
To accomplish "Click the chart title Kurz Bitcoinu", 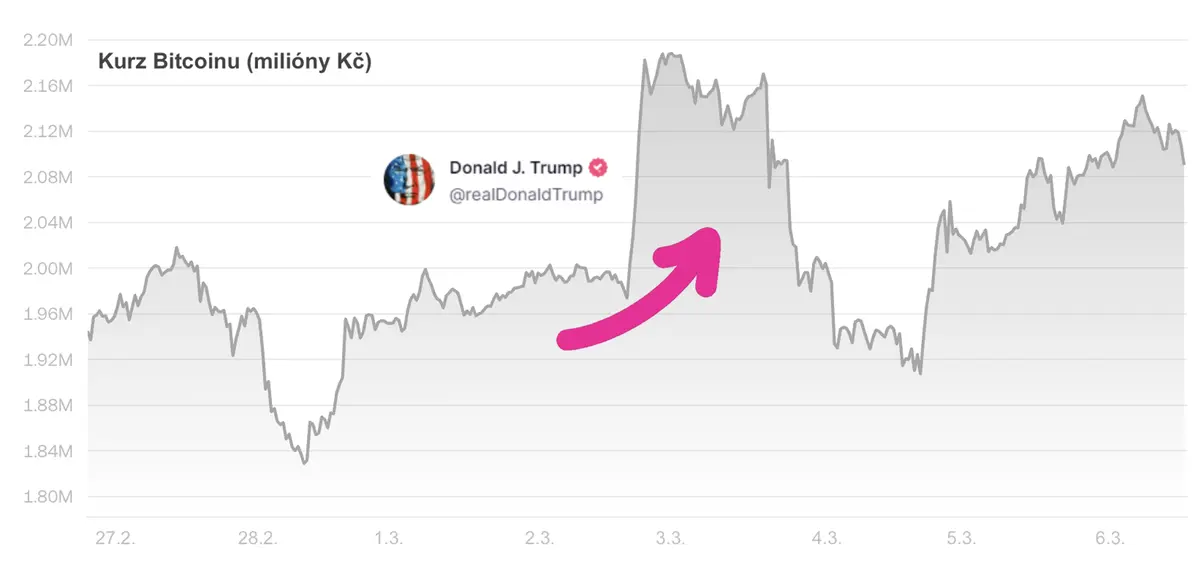I will (x=235, y=64).
